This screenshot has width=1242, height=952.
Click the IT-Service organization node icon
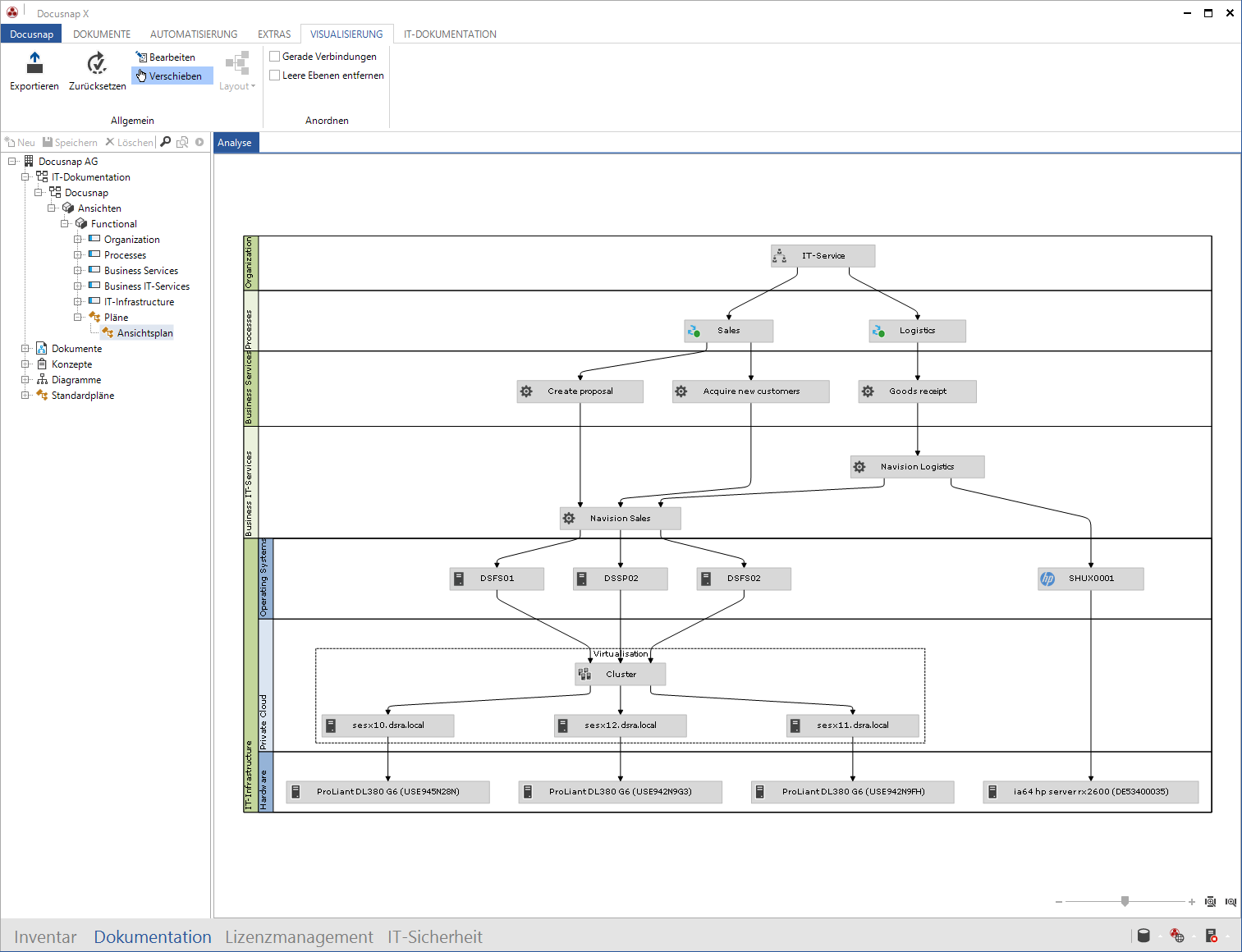coord(780,256)
